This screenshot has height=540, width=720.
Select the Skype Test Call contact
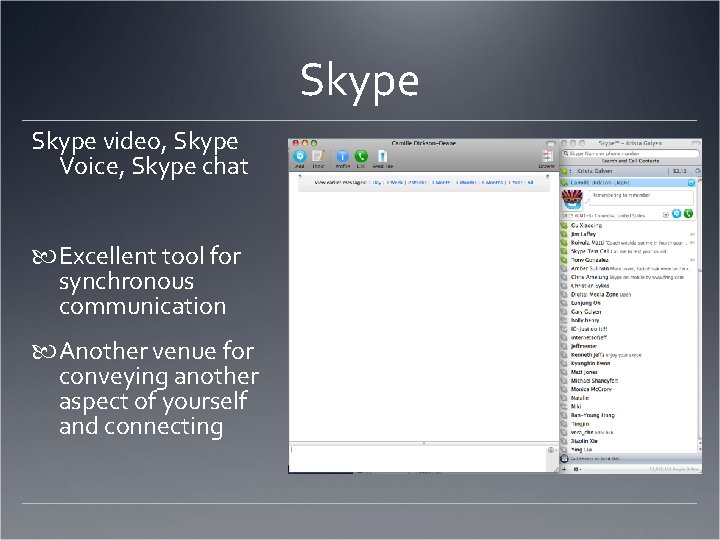(x=628, y=252)
